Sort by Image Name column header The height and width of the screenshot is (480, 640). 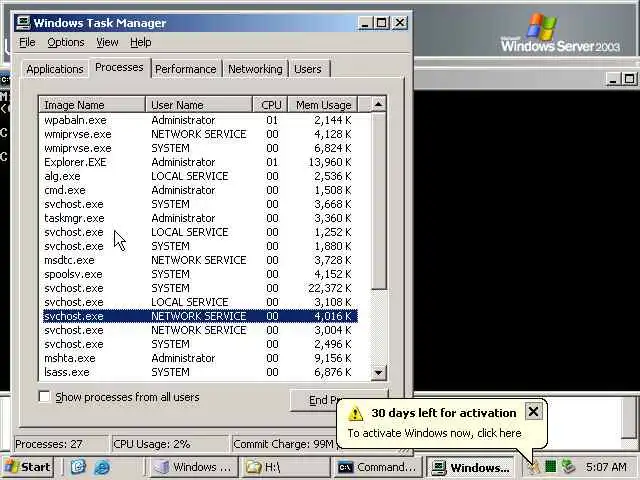(92, 105)
